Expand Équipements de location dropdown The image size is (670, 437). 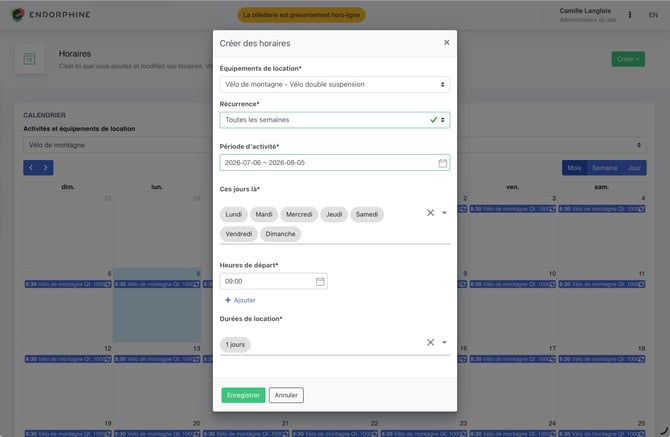335,84
